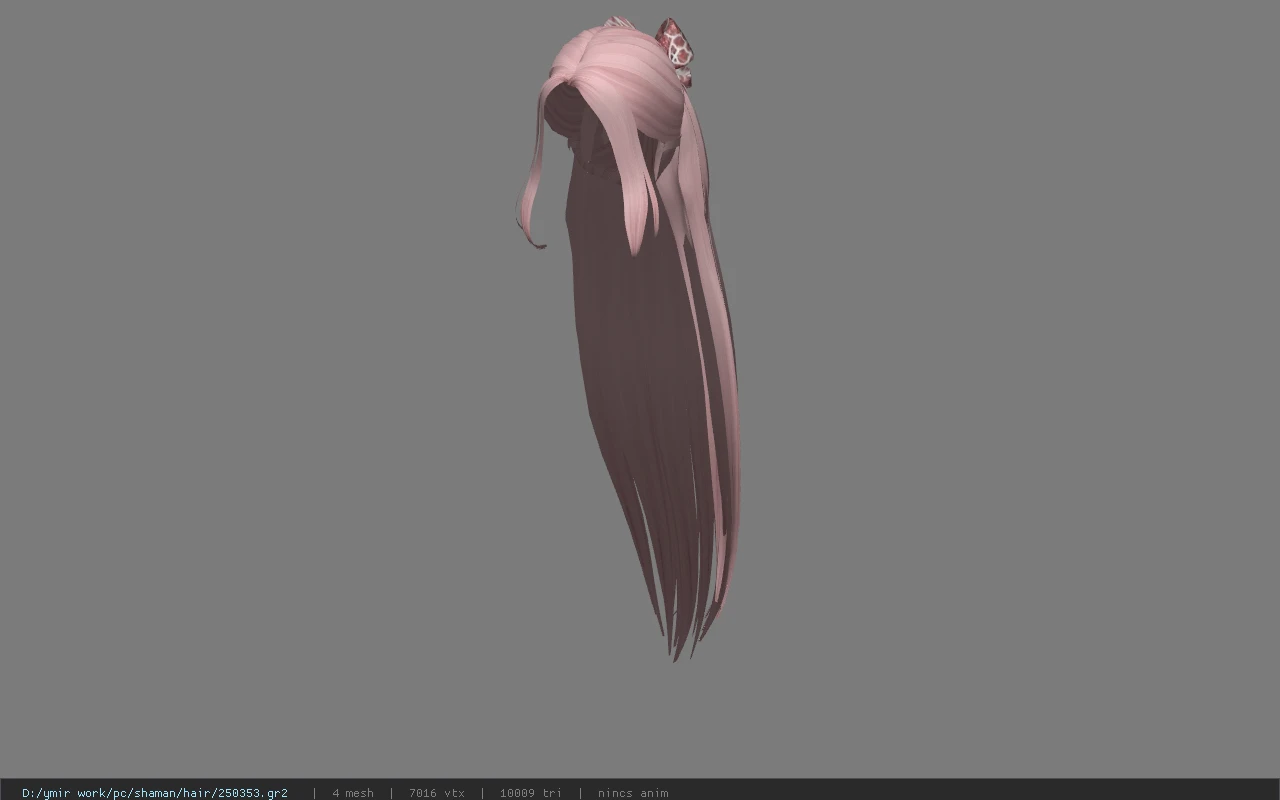
Task: Click the "nincs anim" status entry
Action: pyautogui.click(x=633, y=793)
